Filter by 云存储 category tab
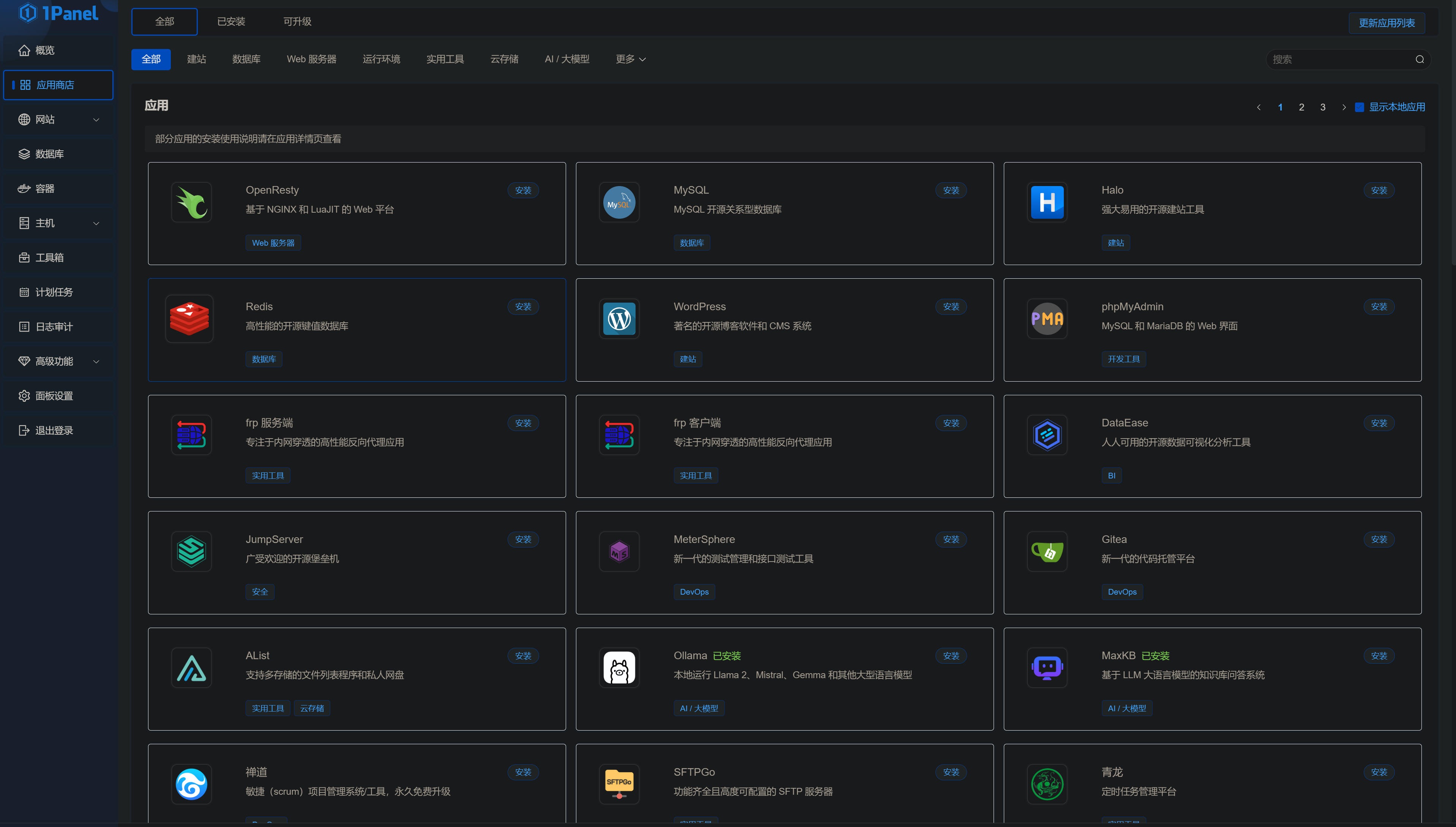The image size is (1456, 827). tap(504, 59)
